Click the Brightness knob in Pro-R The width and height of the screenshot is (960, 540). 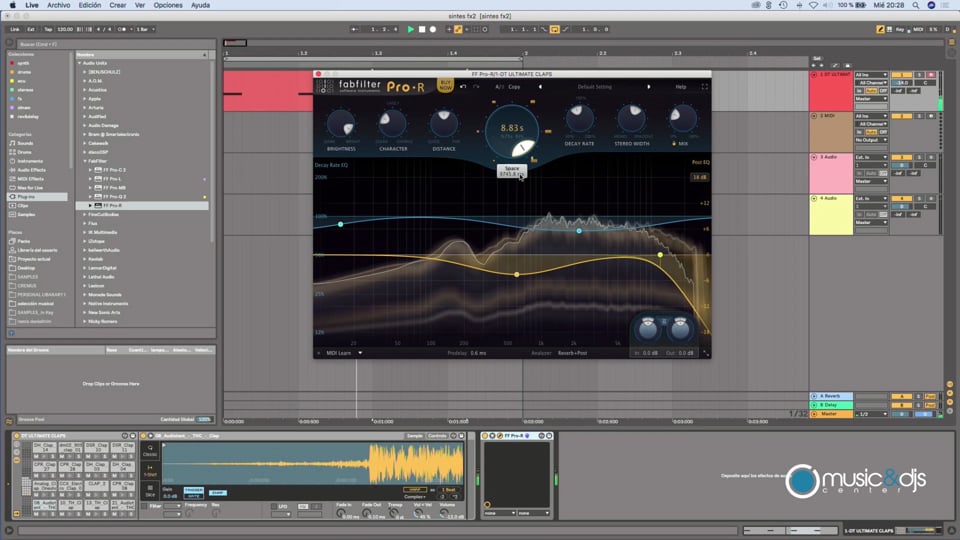(341, 124)
